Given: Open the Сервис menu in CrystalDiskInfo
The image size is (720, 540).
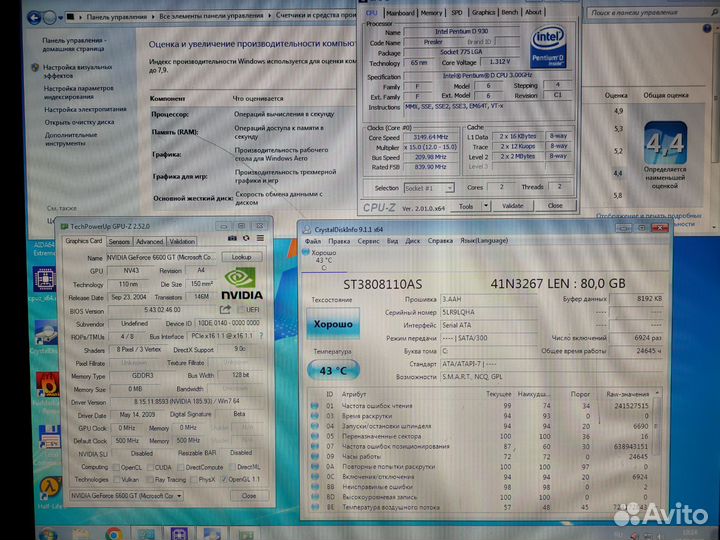Looking at the screenshot, I should click(368, 241).
